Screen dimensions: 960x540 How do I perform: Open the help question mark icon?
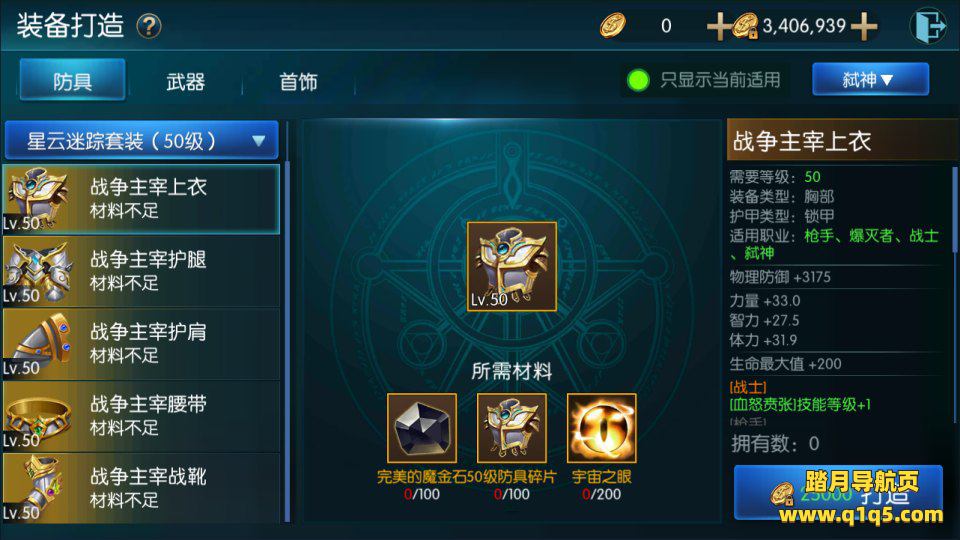coord(148,26)
